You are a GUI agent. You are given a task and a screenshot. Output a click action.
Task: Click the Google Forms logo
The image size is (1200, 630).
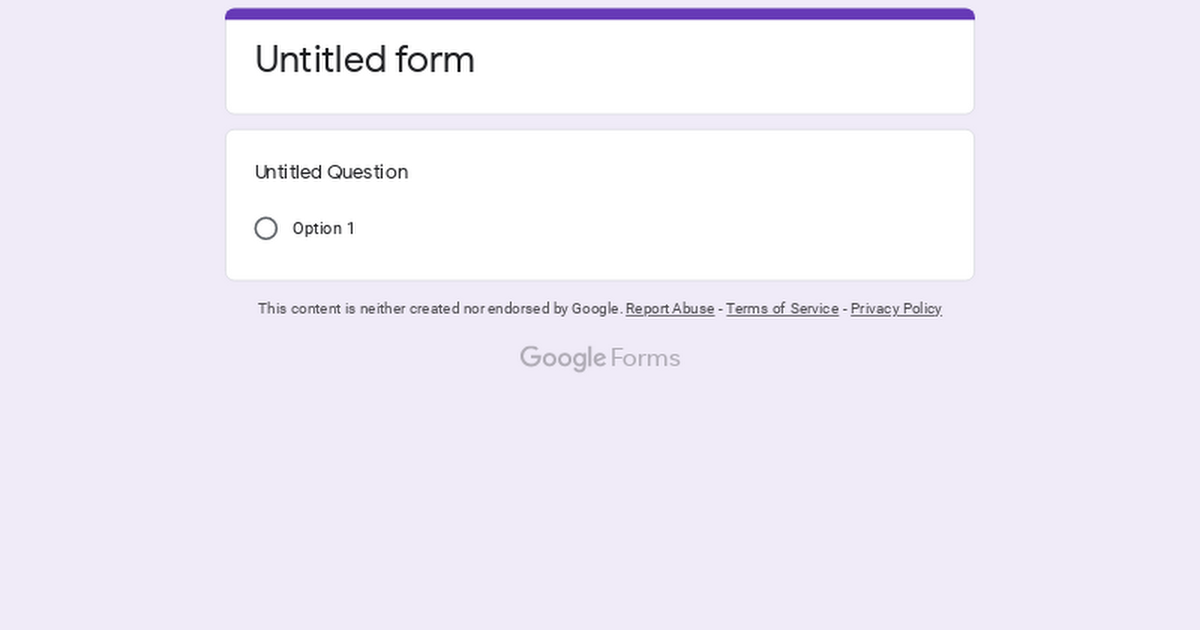click(600, 358)
